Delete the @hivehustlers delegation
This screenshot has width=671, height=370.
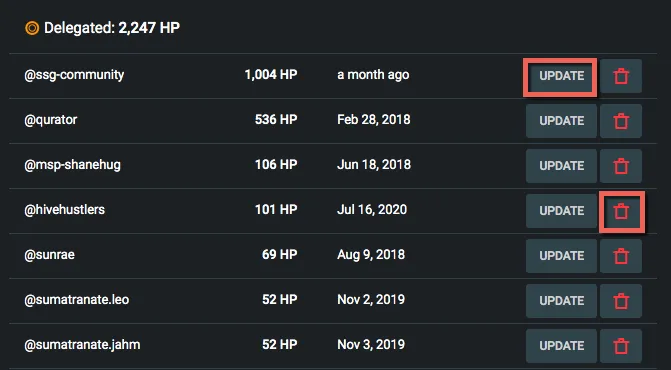point(621,211)
